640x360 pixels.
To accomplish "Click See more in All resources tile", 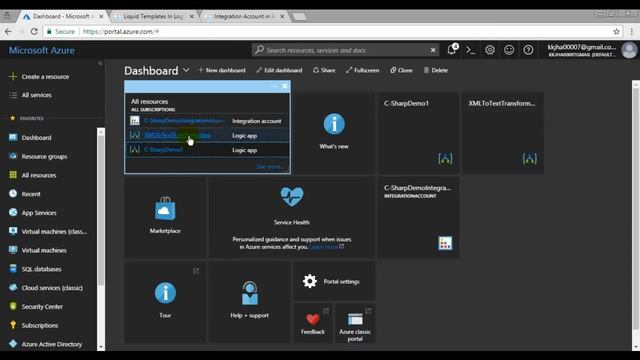I will (x=269, y=167).
